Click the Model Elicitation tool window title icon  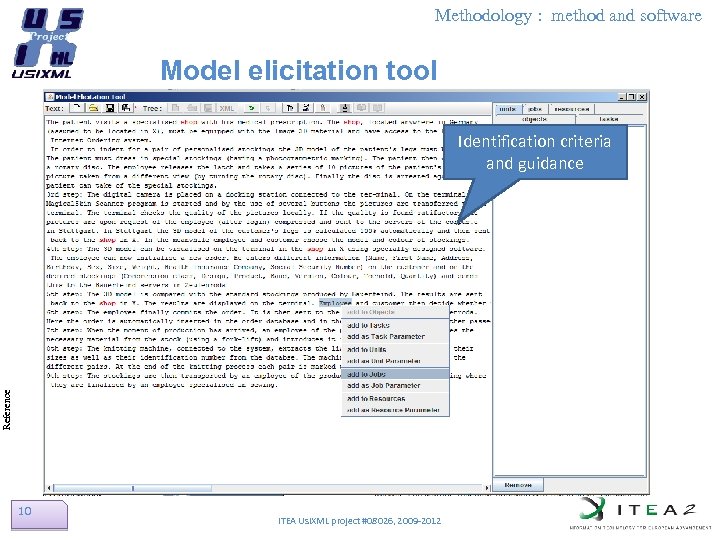coord(50,96)
